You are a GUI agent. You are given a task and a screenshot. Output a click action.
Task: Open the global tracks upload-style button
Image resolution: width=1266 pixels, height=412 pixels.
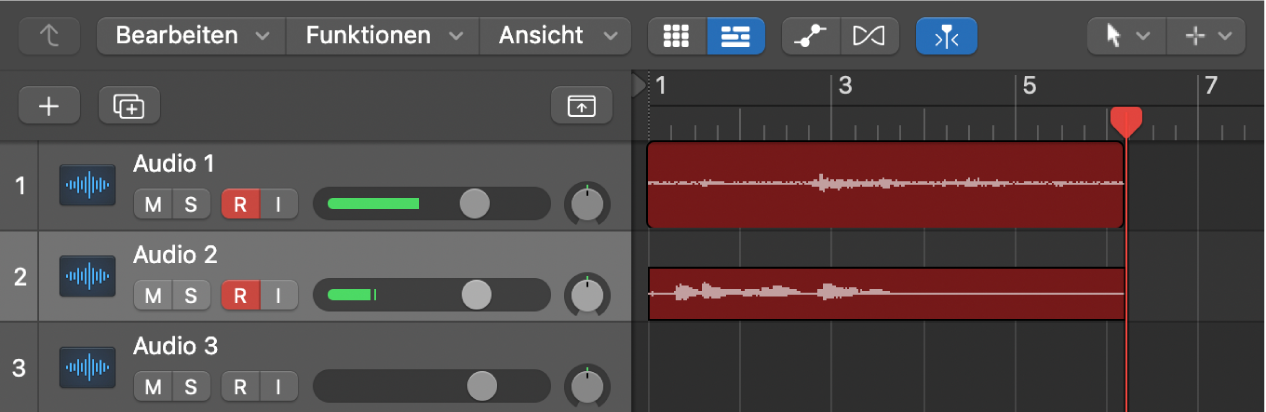click(x=581, y=105)
